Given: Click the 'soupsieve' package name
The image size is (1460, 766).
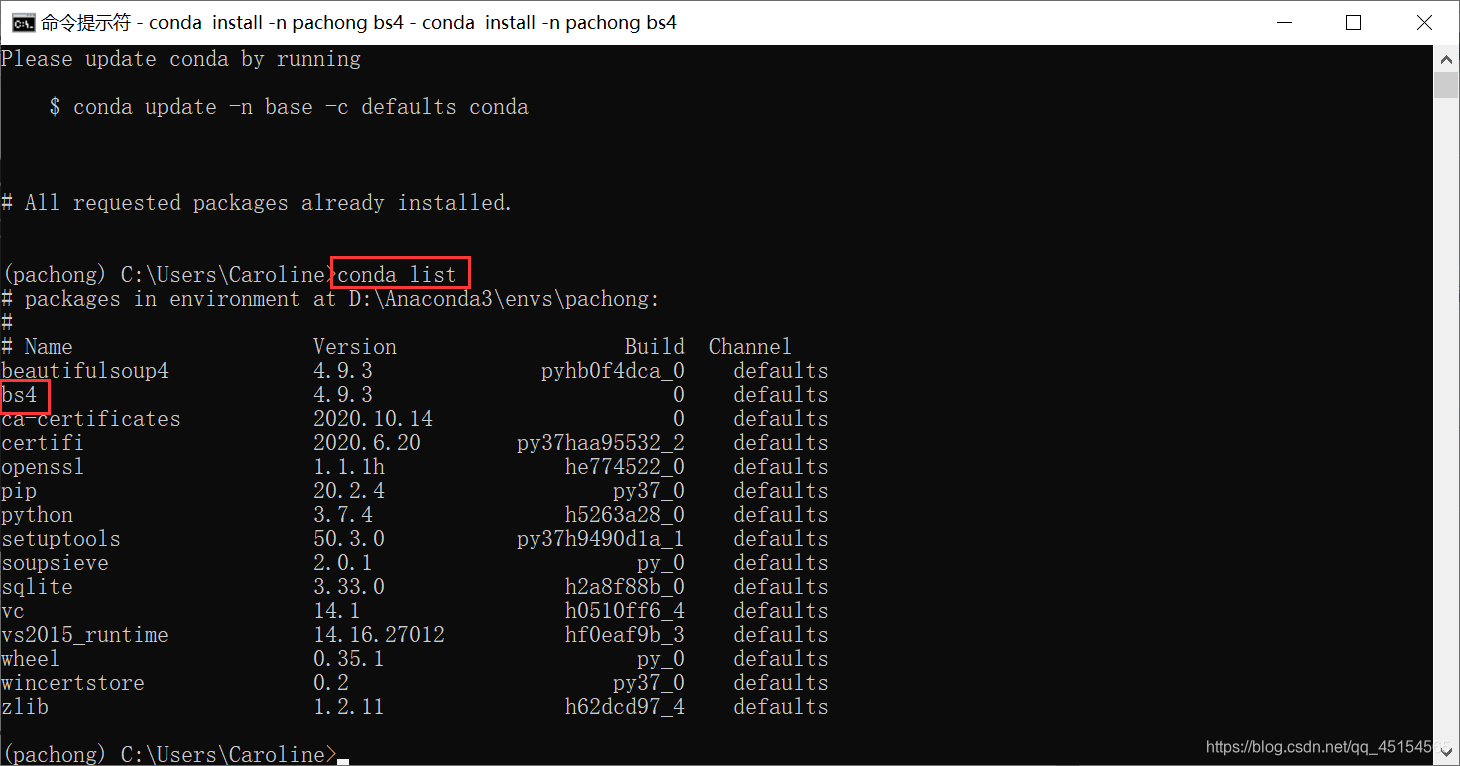Looking at the screenshot, I should (x=55, y=563).
